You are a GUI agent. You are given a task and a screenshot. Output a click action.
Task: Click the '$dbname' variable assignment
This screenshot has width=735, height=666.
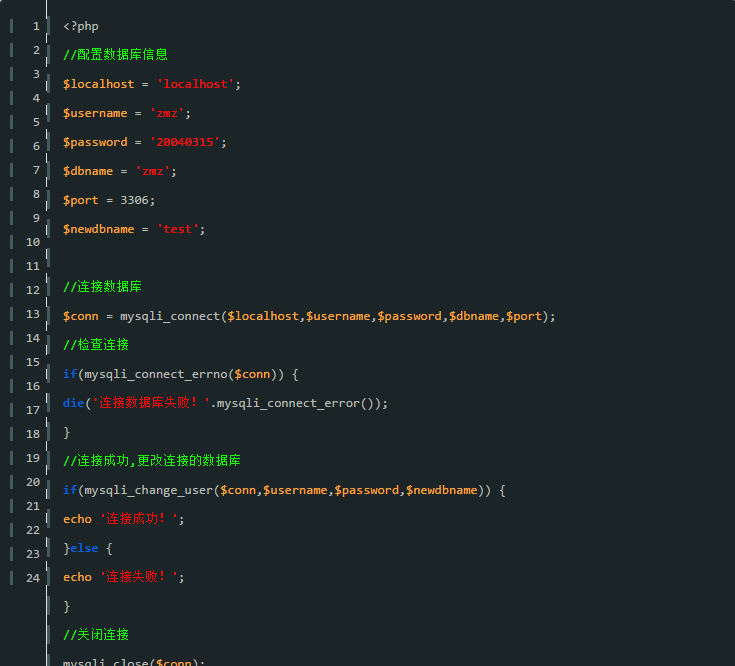pyautogui.click(x=120, y=171)
